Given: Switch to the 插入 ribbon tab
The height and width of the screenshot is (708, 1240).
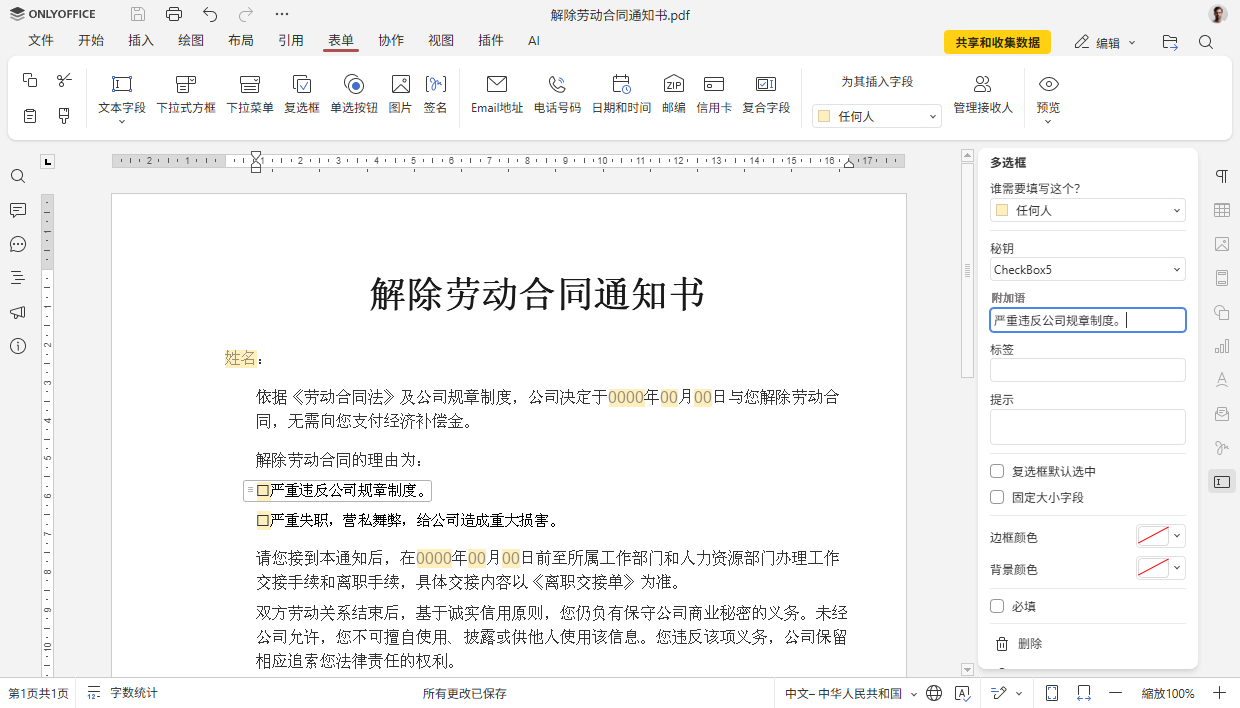Looking at the screenshot, I should [141, 41].
